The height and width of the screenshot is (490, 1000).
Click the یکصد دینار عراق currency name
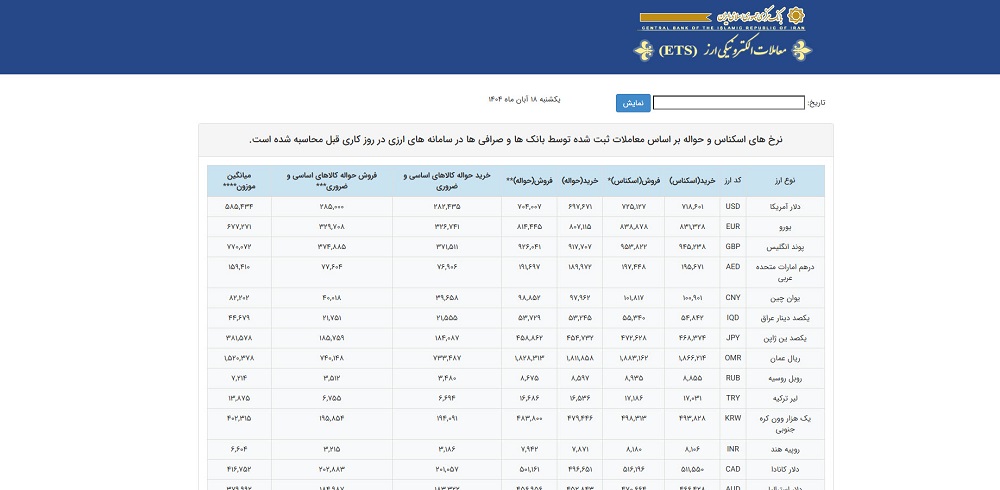click(x=787, y=318)
